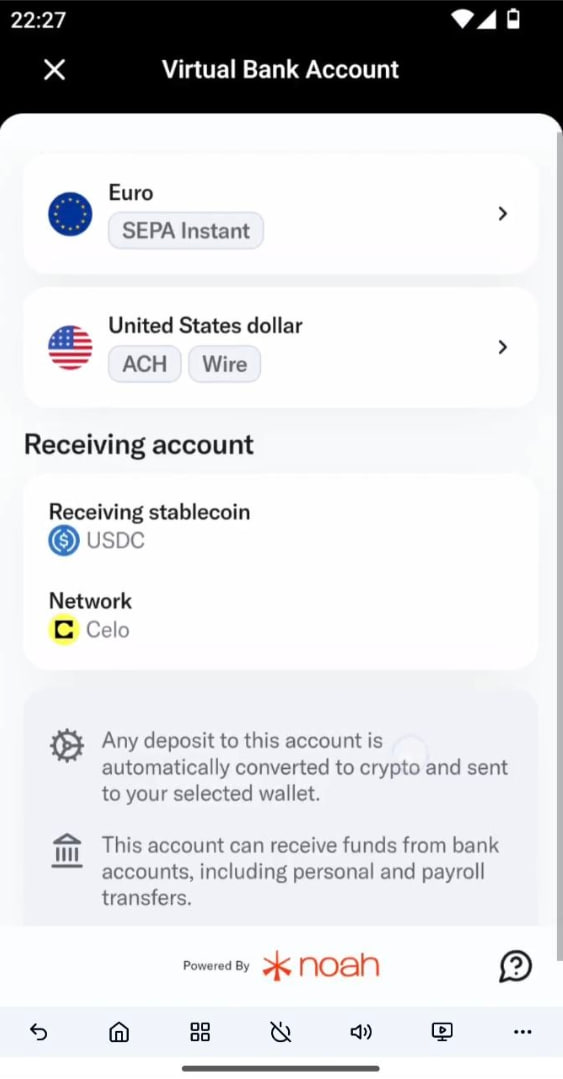The image size is (563, 1079).
Task: Click the vertical scrollbar on right edge
Action: (558, 523)
